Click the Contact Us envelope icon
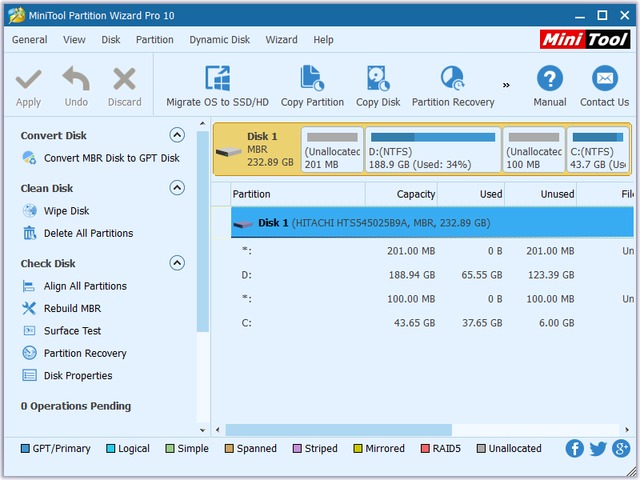Screen dimensions: 640x480 tap(604, 80)
